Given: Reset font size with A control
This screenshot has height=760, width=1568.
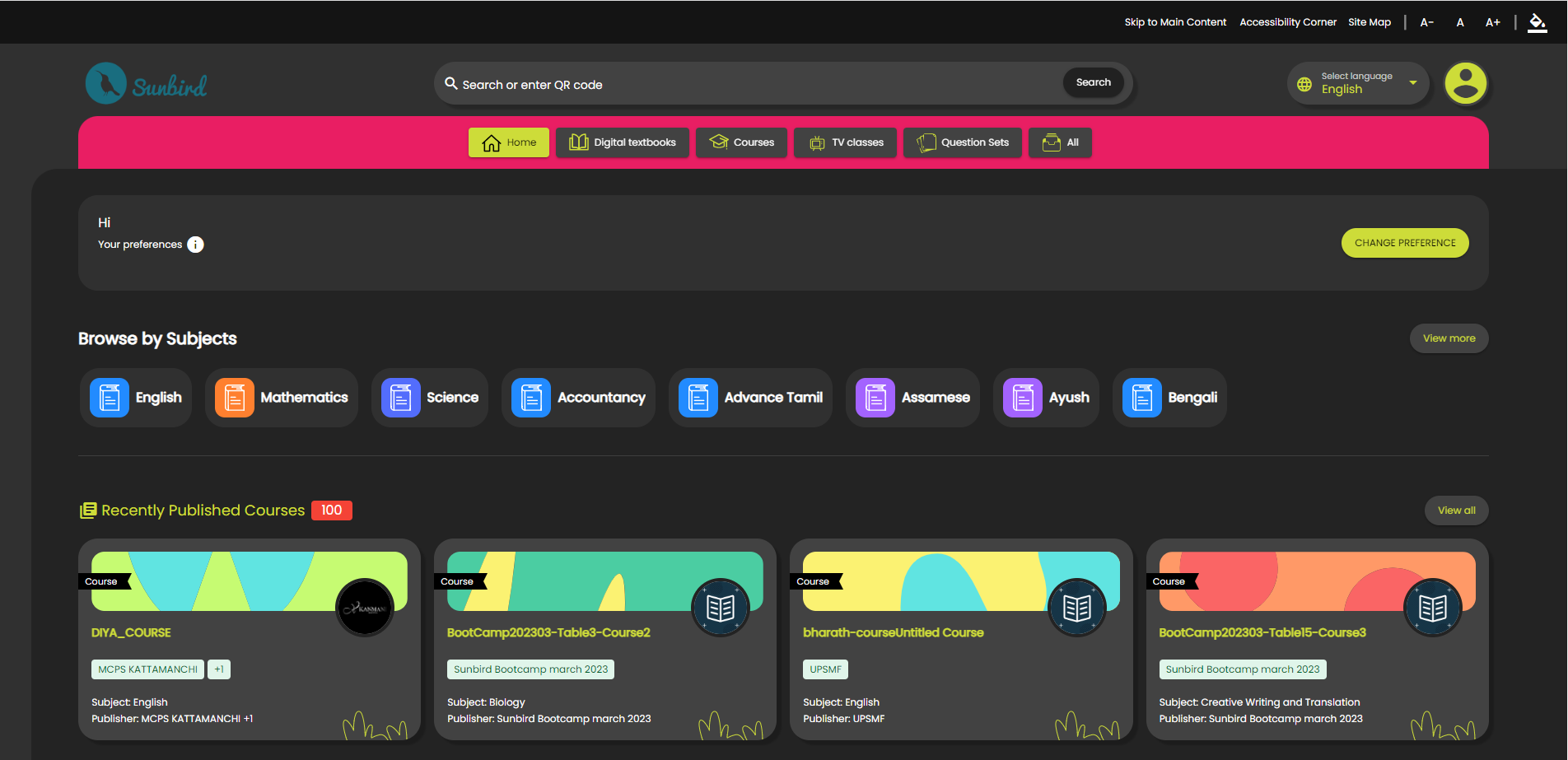Looking at the screenshot, I should point(1460,22).
